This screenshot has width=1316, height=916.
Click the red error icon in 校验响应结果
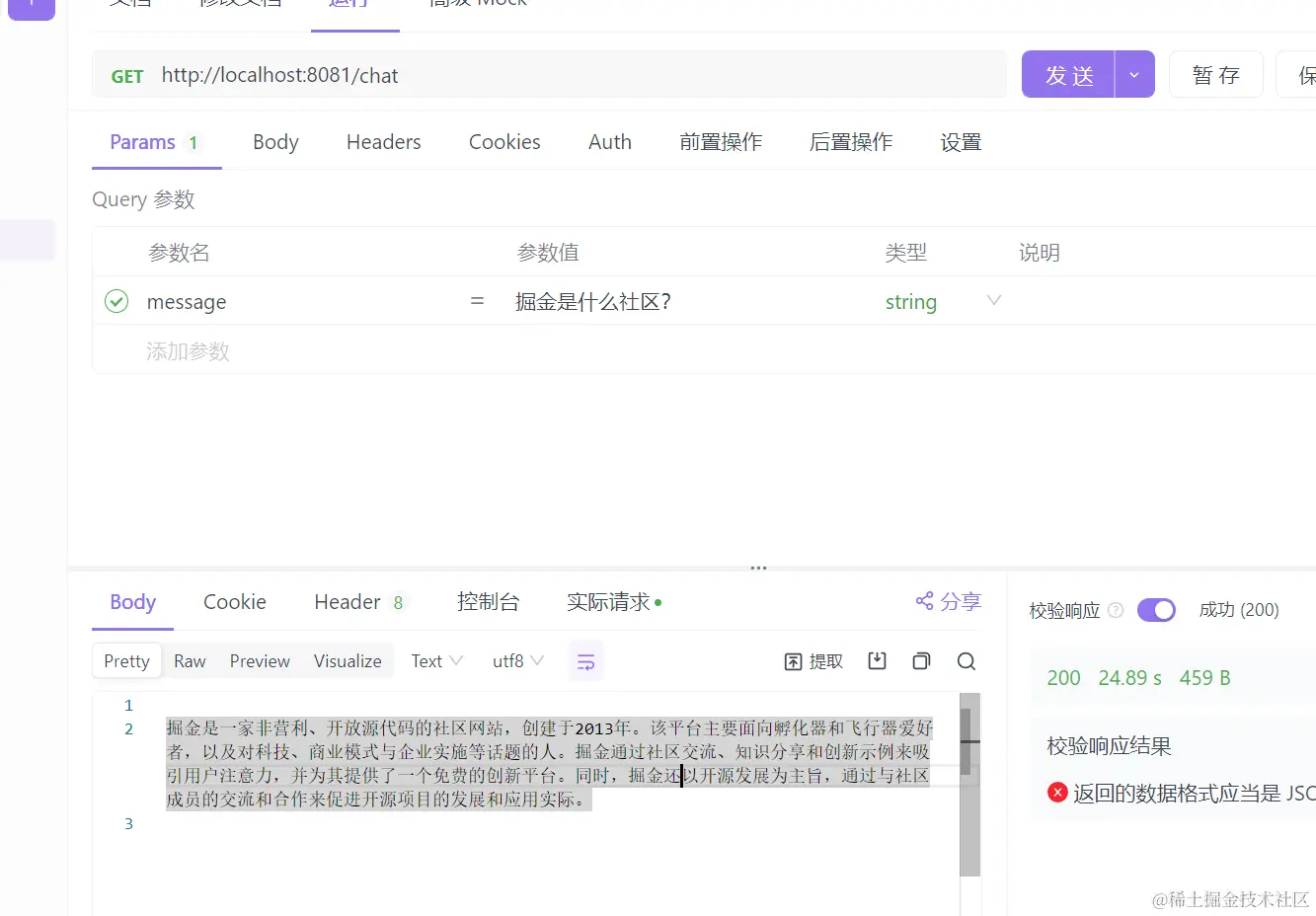point(1057,792)
